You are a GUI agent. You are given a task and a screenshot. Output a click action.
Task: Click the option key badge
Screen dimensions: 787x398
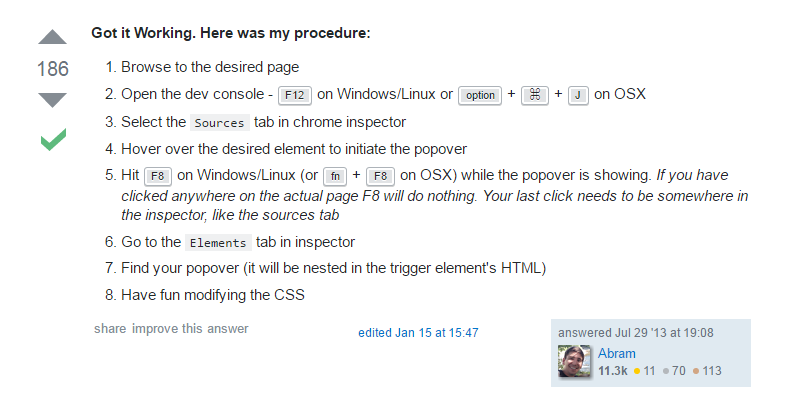[x=480, y=95]
